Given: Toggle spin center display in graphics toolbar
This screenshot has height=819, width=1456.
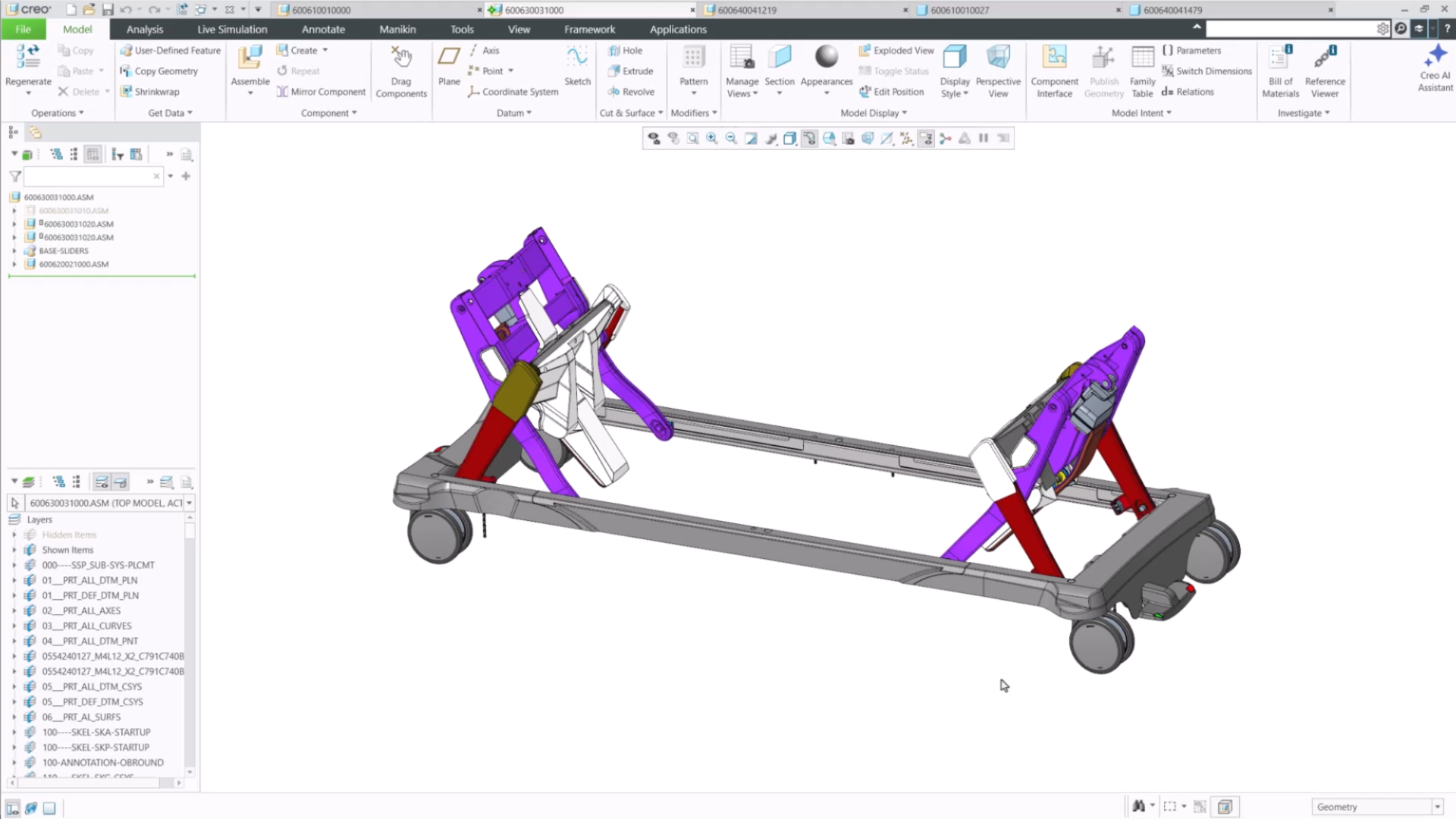Looking at the screenshot, I should coord(945,138).
